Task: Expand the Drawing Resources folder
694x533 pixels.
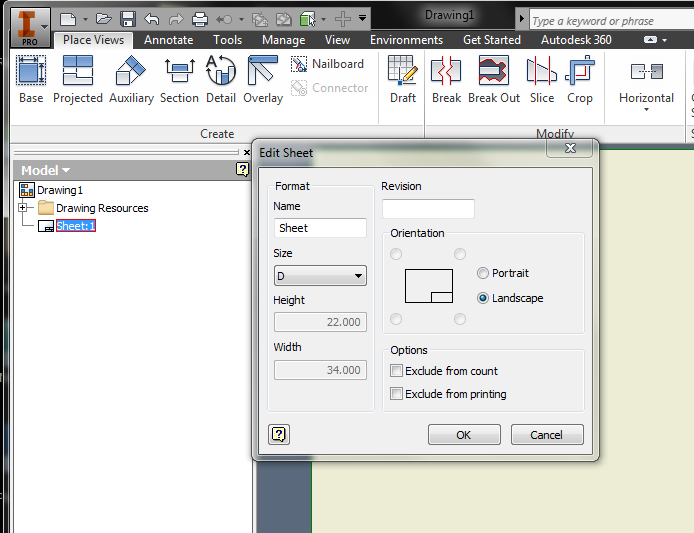Action: click(x=23, y=207)
